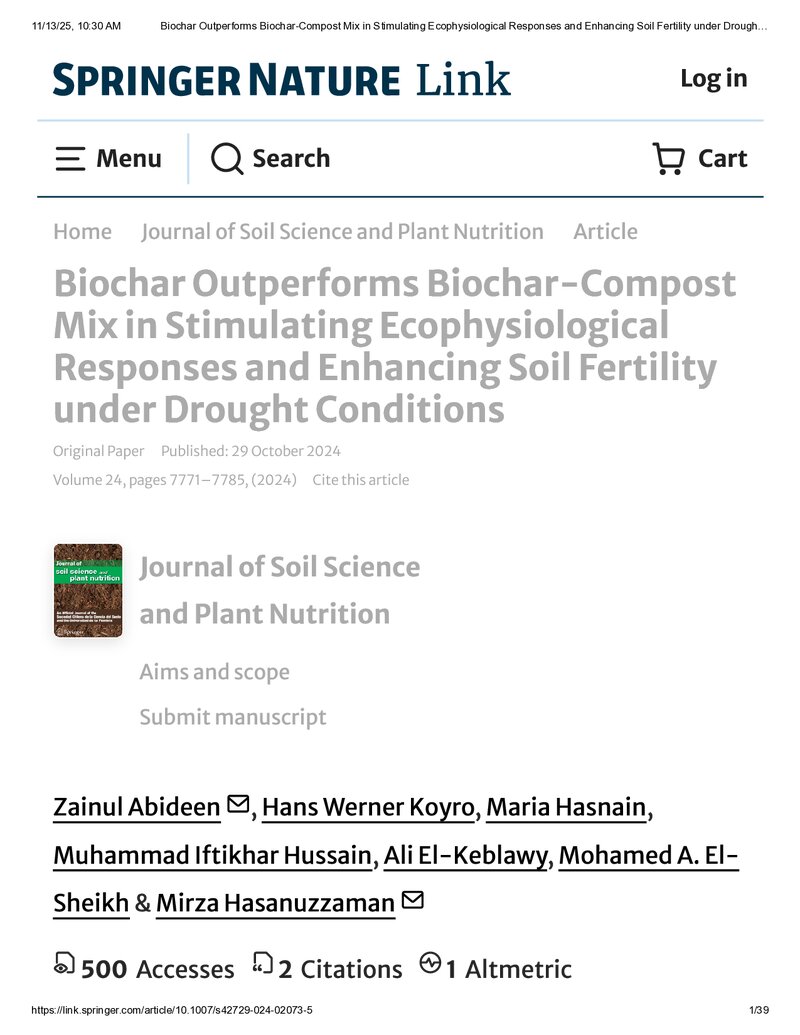Select author Muhammad Iftikhar Hussain
The height and width of the screenshot is (1035, 800).
213,855
